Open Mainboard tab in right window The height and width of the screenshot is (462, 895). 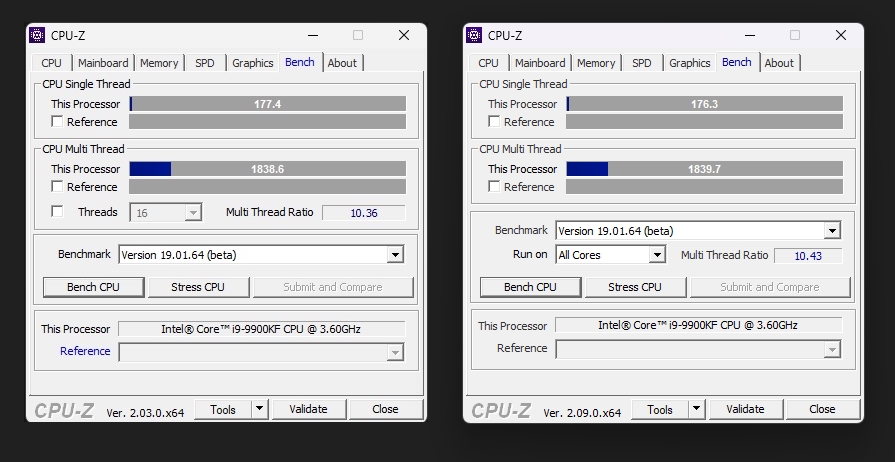pos(540,63)
